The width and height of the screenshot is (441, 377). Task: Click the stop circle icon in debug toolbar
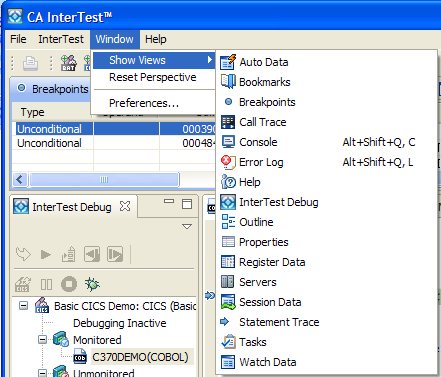click(69, 284)
